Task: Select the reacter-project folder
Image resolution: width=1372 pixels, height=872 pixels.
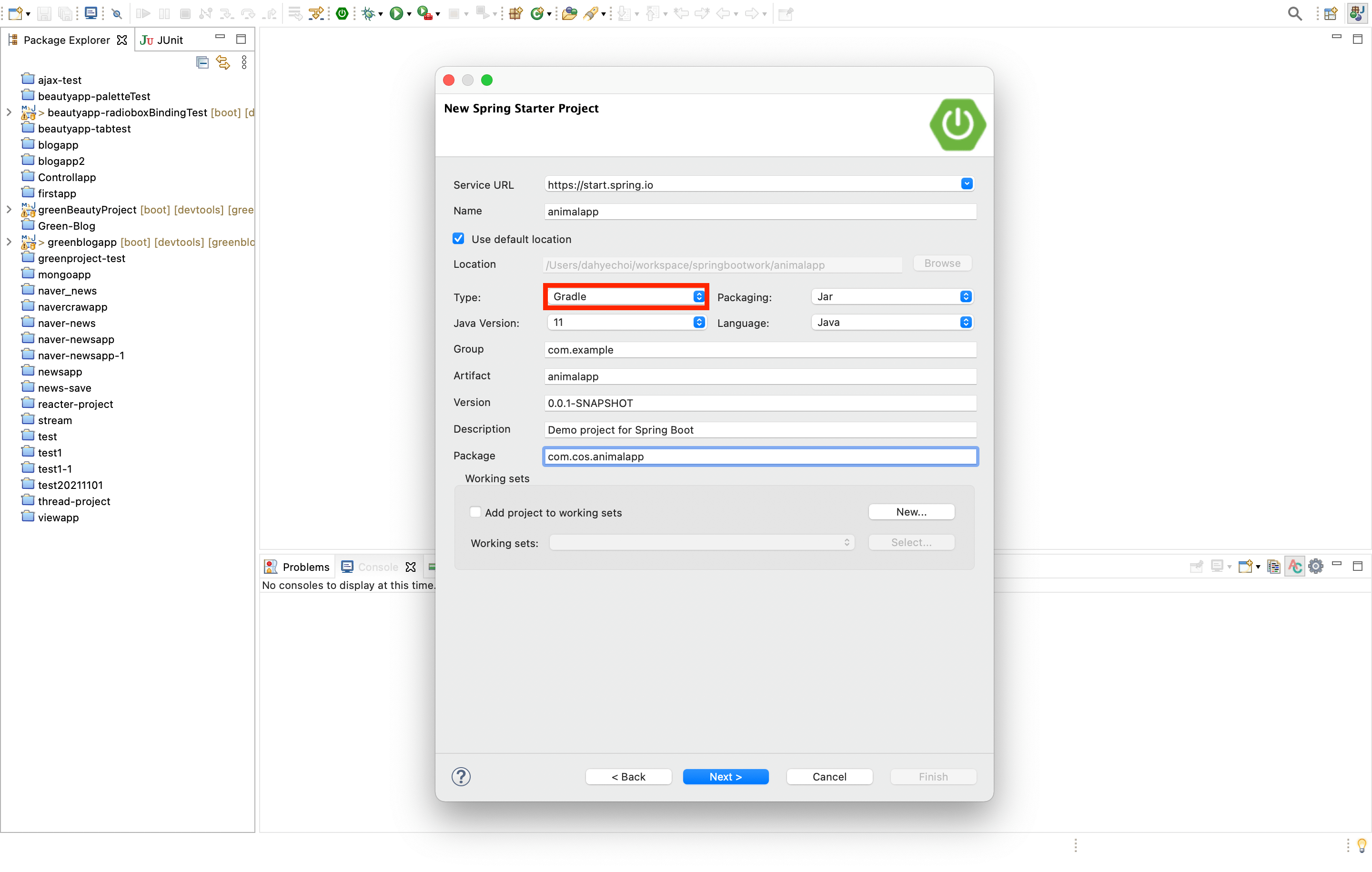Action: [x=75, y=404]
